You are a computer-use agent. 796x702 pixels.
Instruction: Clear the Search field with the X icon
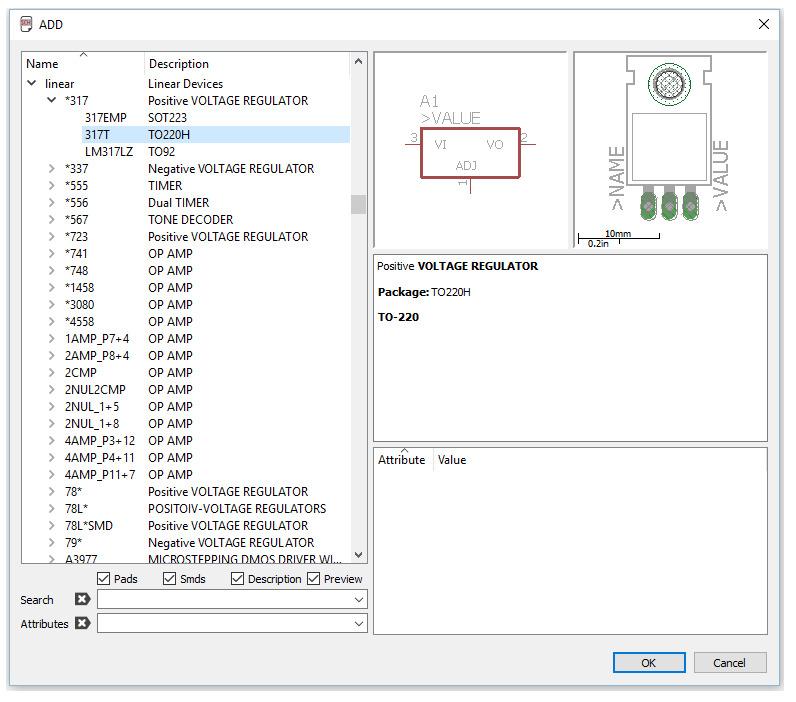(x=82, y=599)
